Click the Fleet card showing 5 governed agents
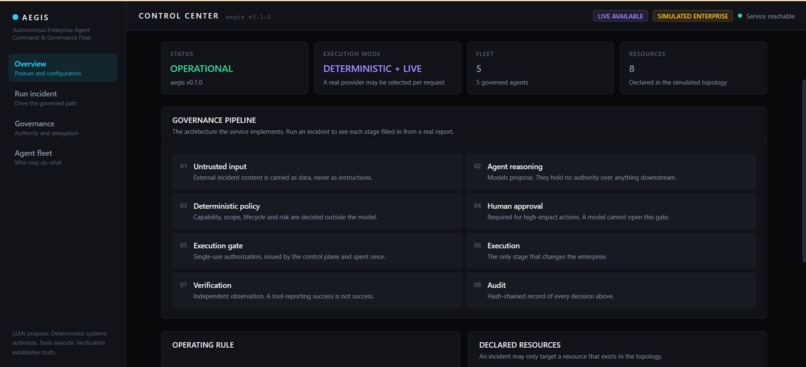 540,68
